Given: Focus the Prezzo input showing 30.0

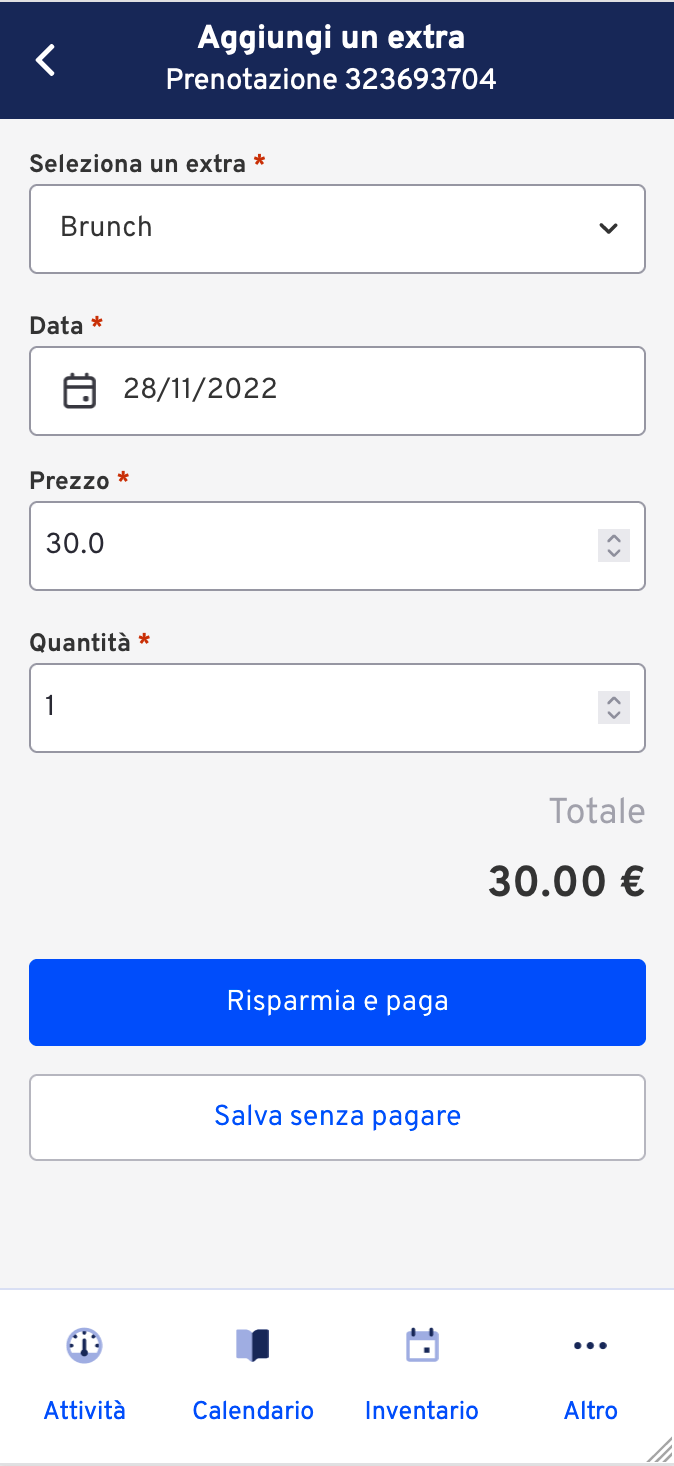Looking at the screenshot, I should tap(337, 546).
